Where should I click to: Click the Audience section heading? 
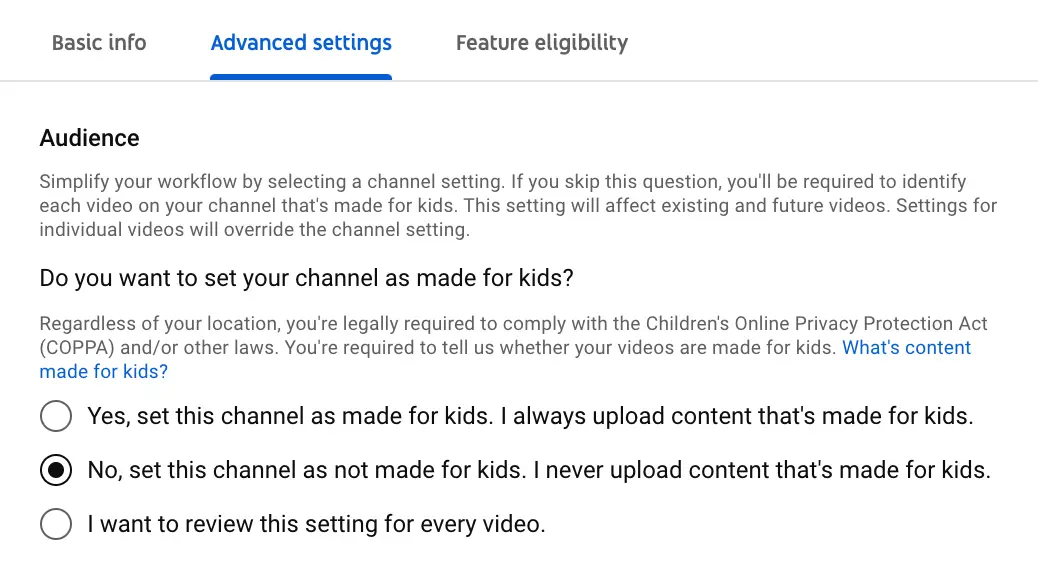point(90,138)
